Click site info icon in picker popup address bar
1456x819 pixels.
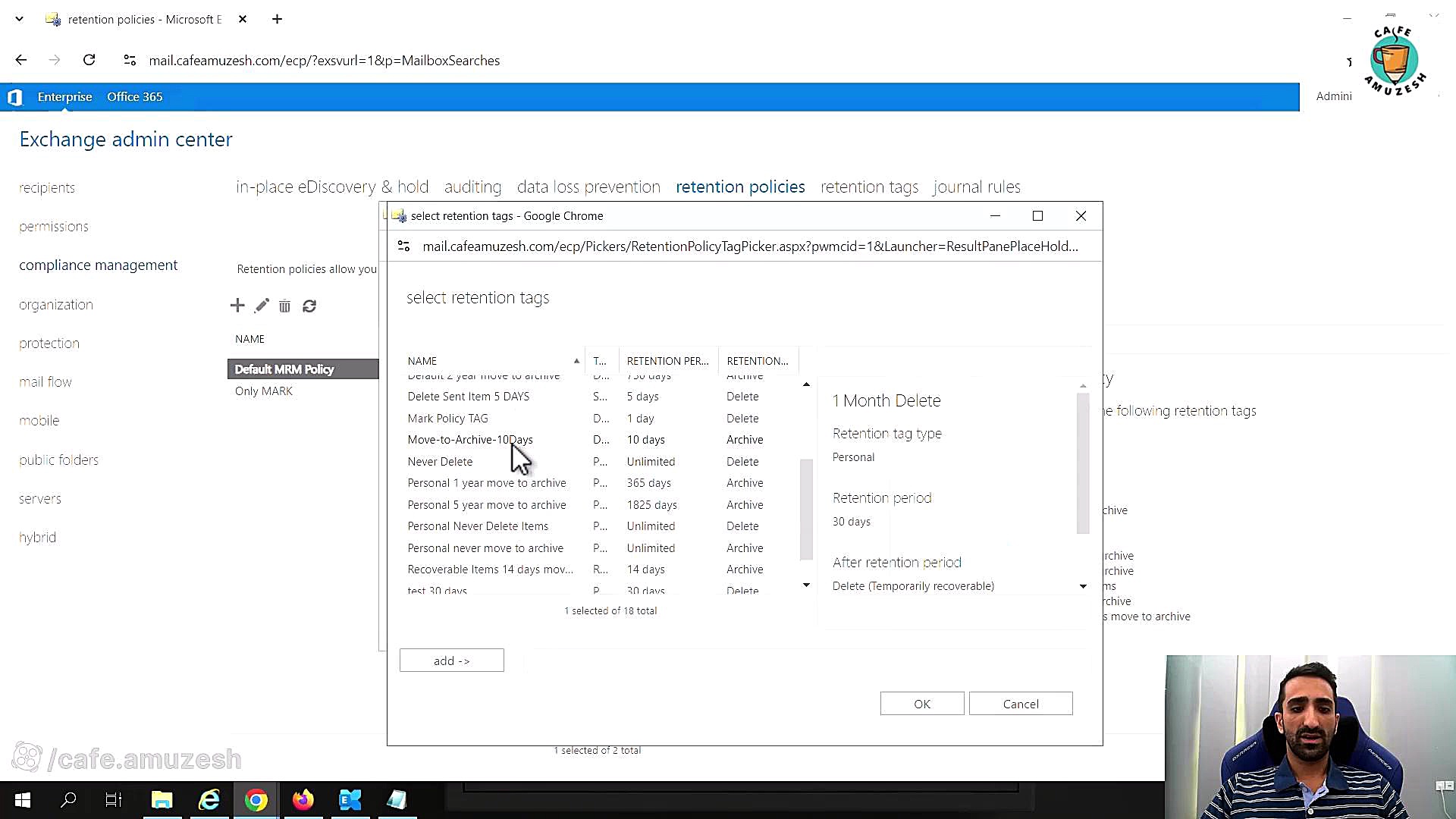coord(404,246)
